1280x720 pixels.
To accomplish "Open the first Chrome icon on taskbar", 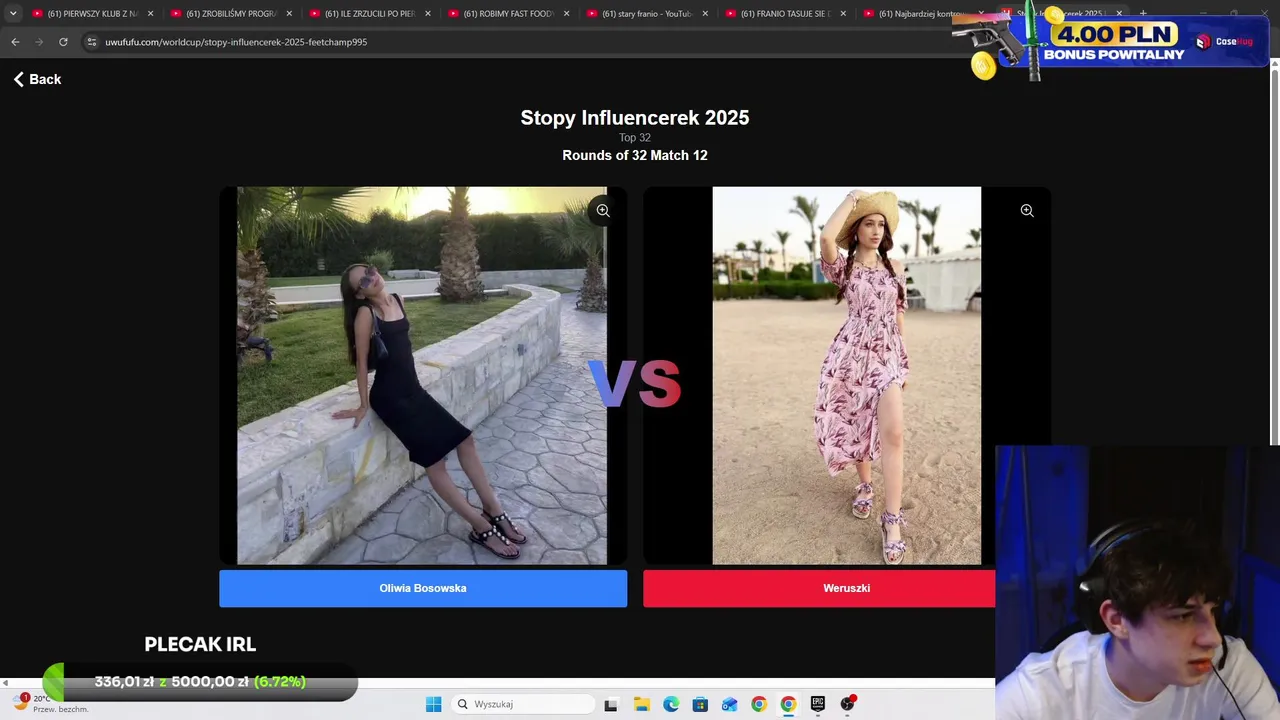I will [x=759, y=704].
